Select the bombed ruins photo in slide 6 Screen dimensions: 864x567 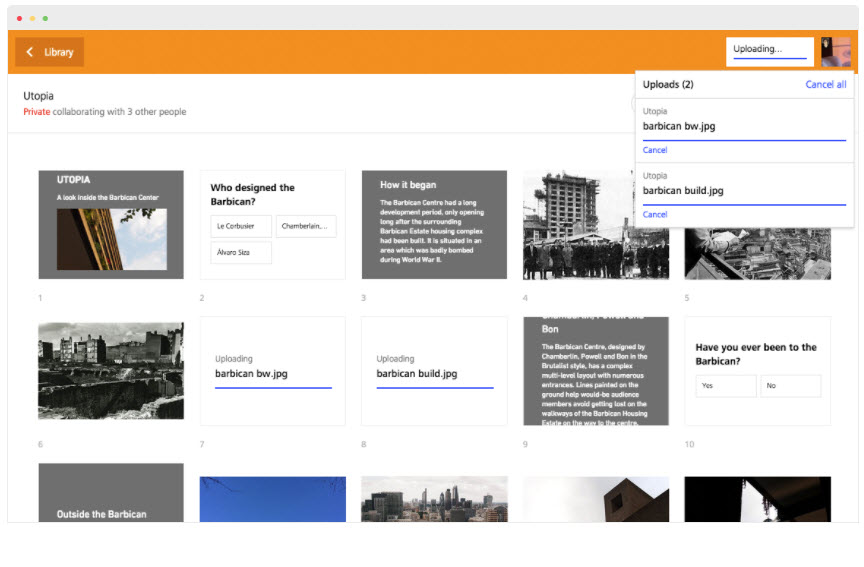(111, 371)
